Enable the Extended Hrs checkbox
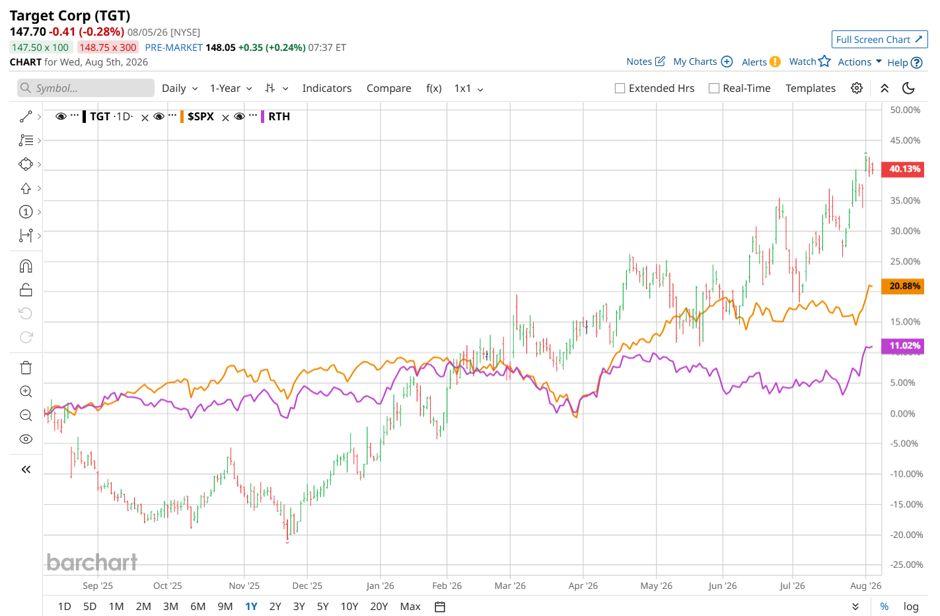This screenshot has height=616, width=940. pyautogui.click(x=620, y=88)
